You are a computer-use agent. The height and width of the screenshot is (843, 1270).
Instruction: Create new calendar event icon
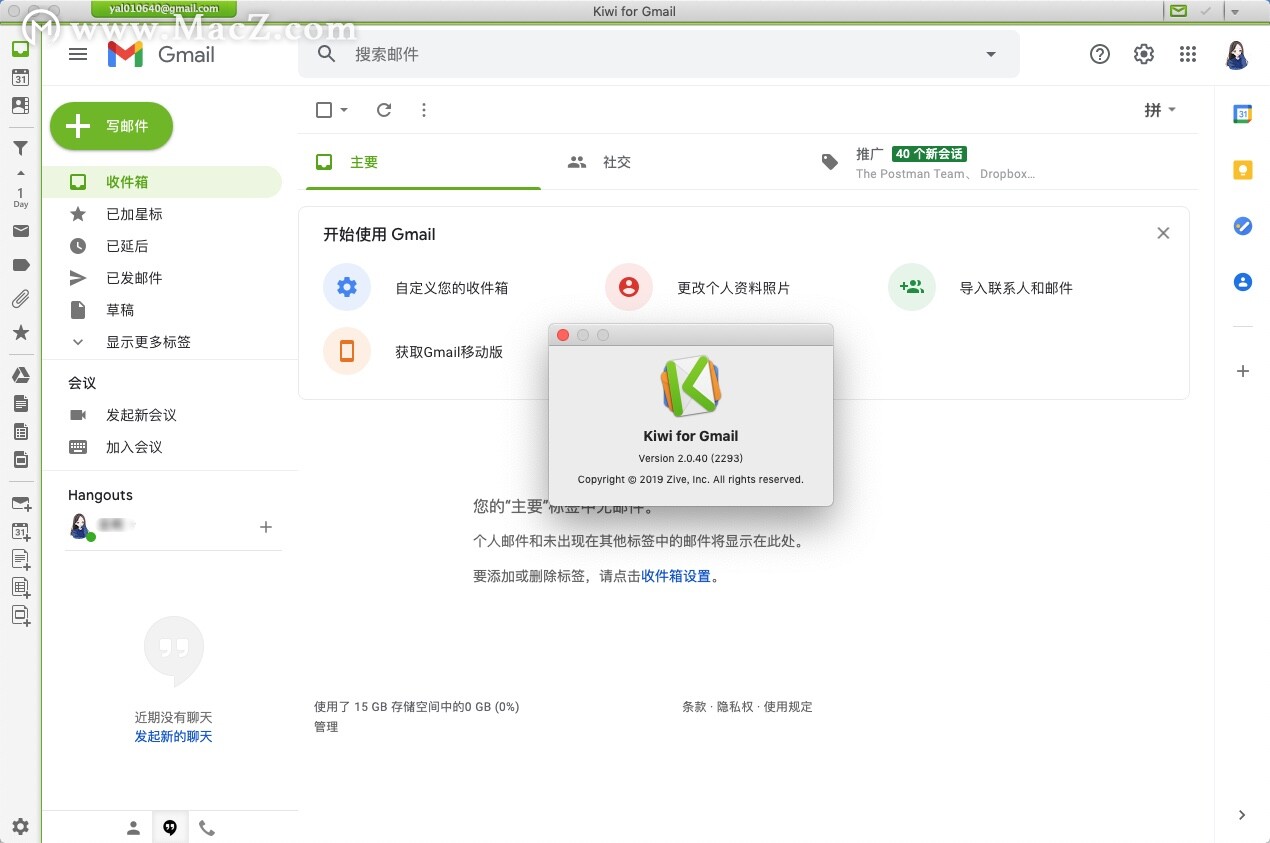(x=21, y=532)
